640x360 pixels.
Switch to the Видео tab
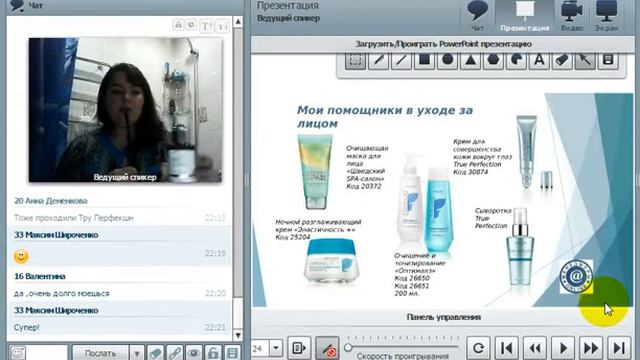pos(571,16)
